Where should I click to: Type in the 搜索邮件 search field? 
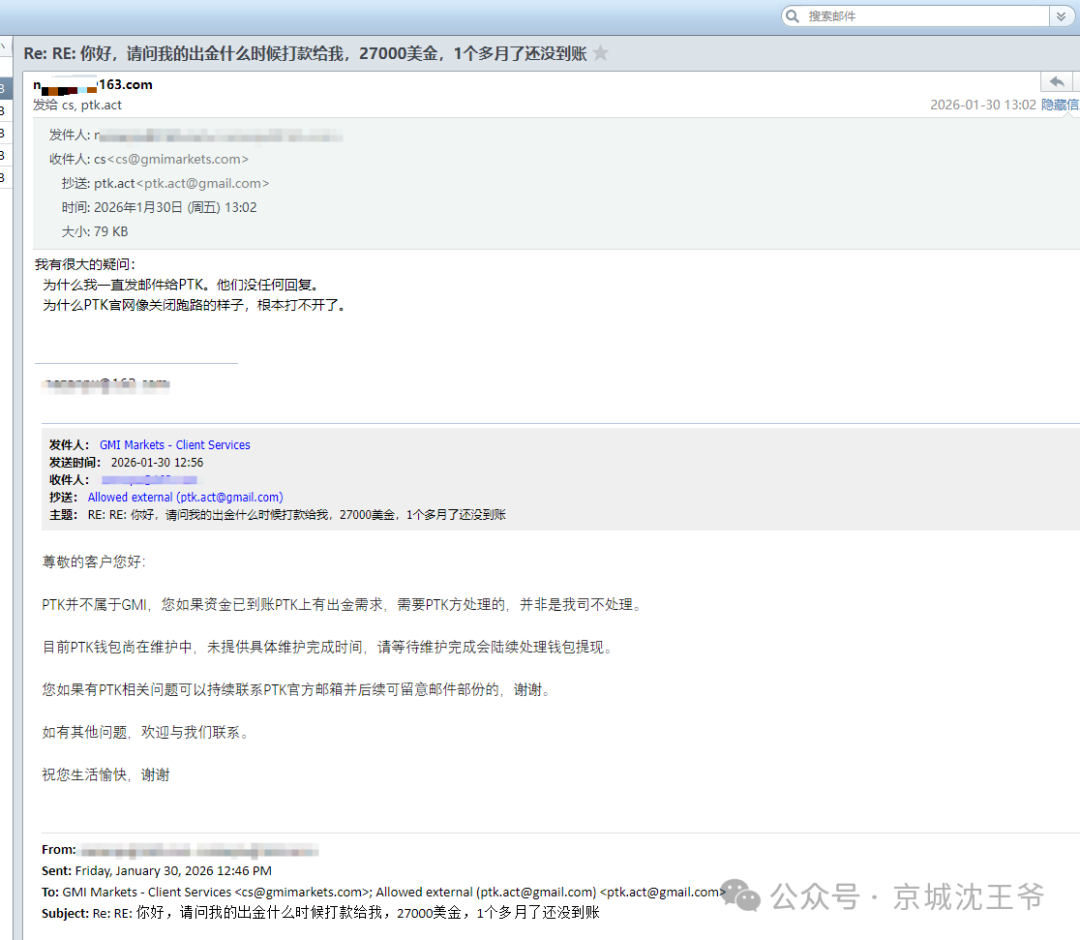(920, 16)
